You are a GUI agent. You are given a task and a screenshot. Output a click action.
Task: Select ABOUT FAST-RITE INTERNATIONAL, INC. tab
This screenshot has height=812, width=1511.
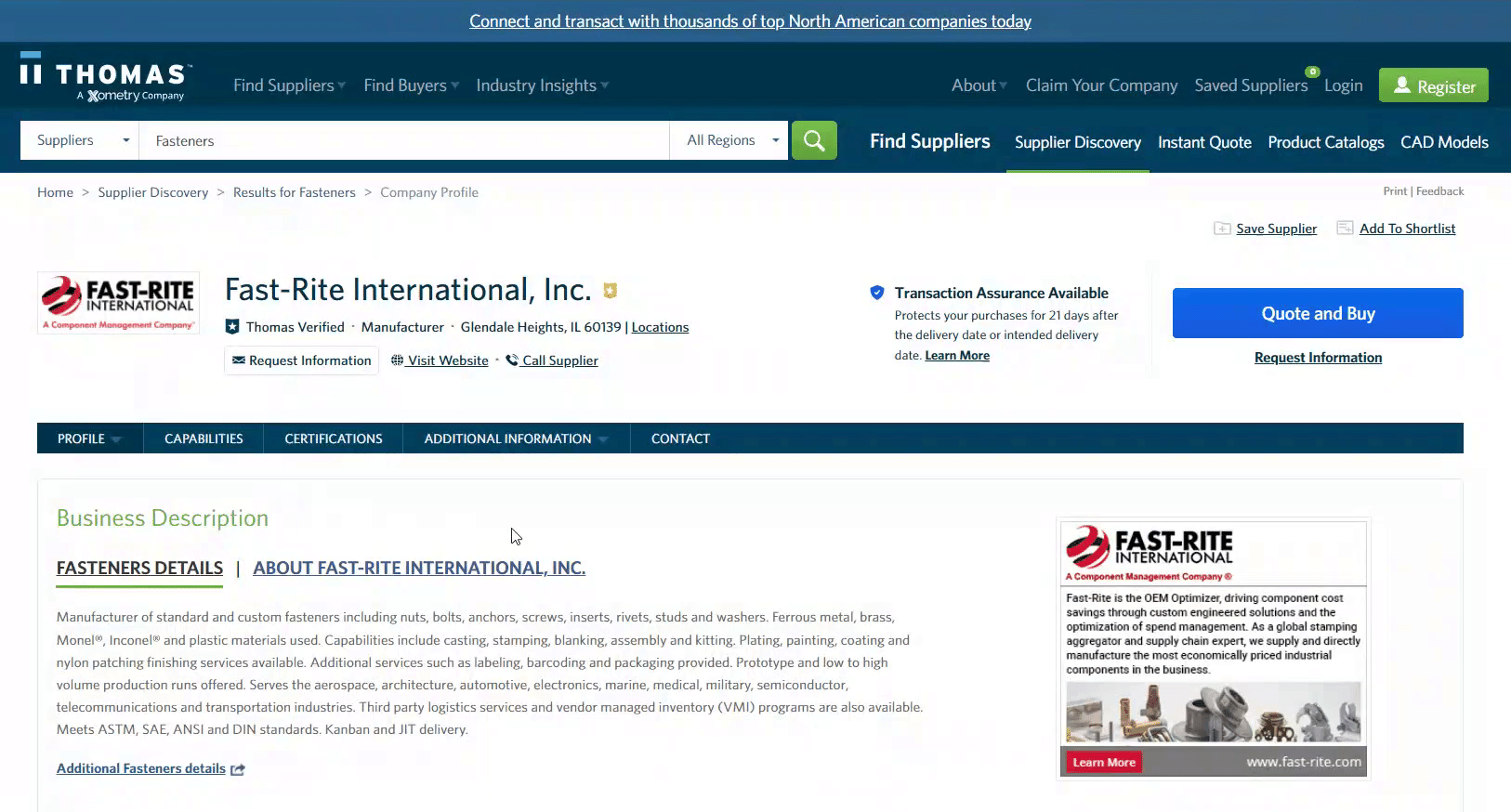pos(419,568)
